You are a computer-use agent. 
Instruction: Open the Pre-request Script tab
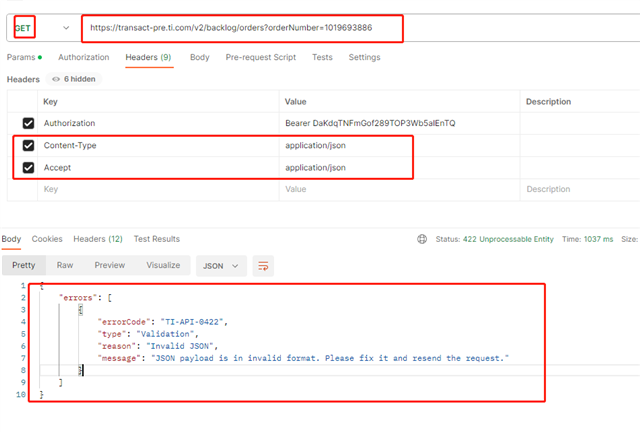[260, 57]
